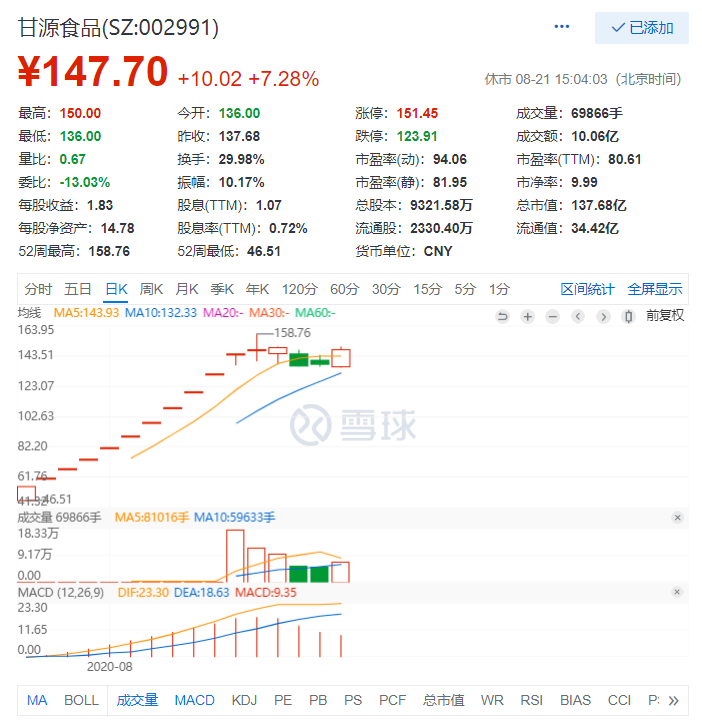Click the MA60 legend label

[315, 313]
